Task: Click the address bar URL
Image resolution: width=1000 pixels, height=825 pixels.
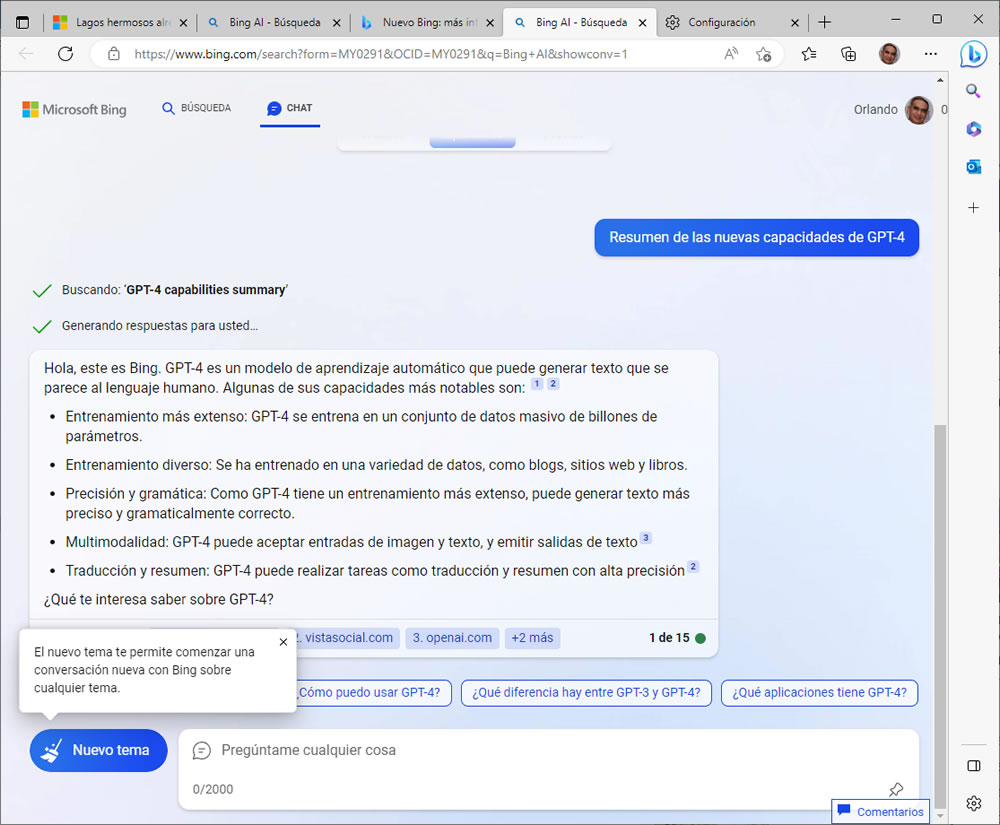Action: (381, 54)
